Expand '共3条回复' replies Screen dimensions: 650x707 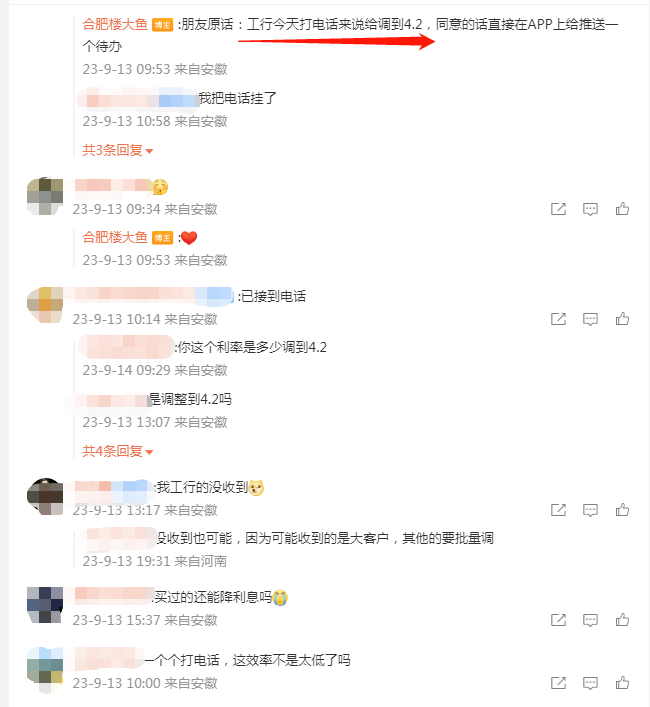[x=118, y=150]
